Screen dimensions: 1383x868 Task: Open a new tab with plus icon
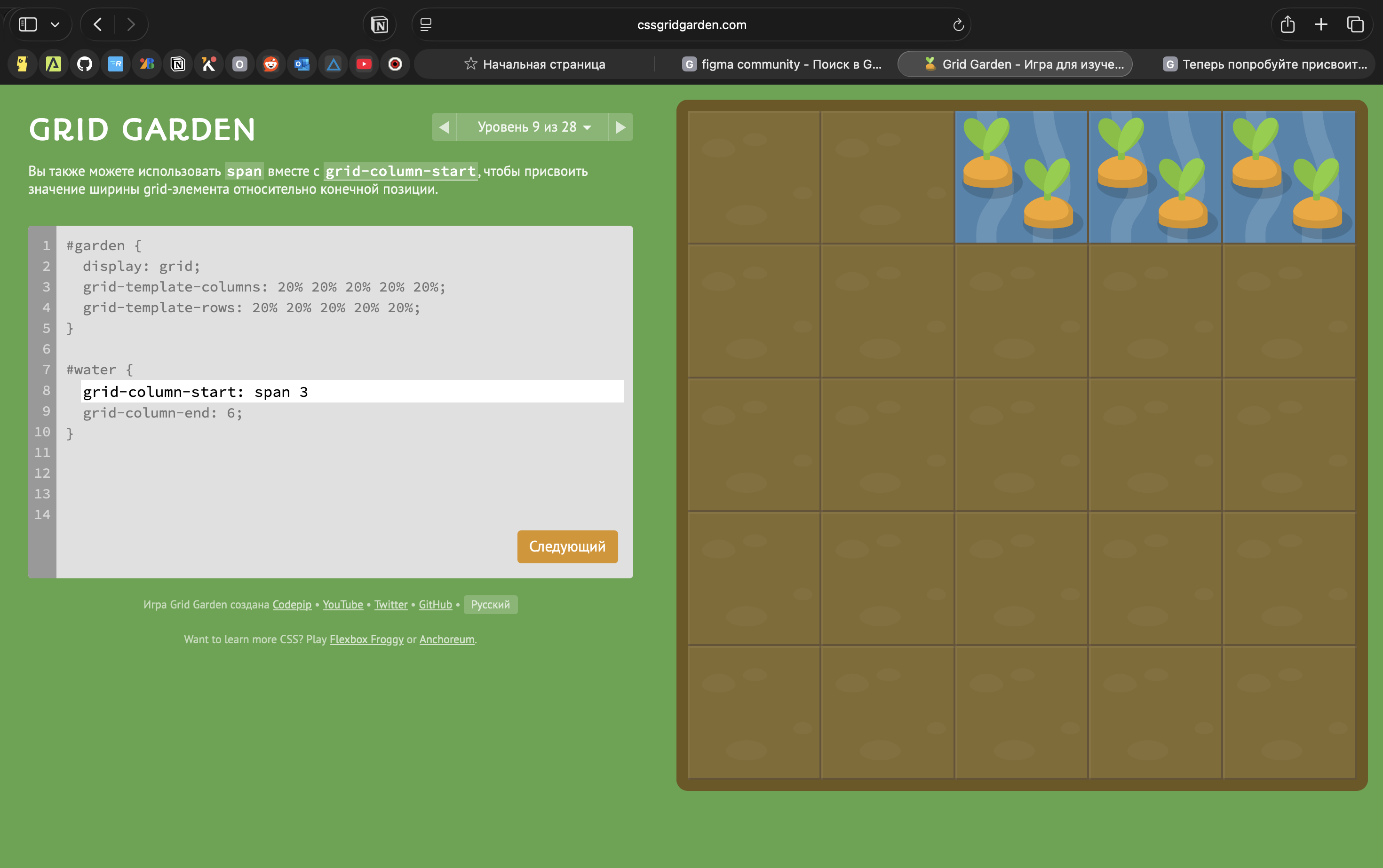point(1321,24)
